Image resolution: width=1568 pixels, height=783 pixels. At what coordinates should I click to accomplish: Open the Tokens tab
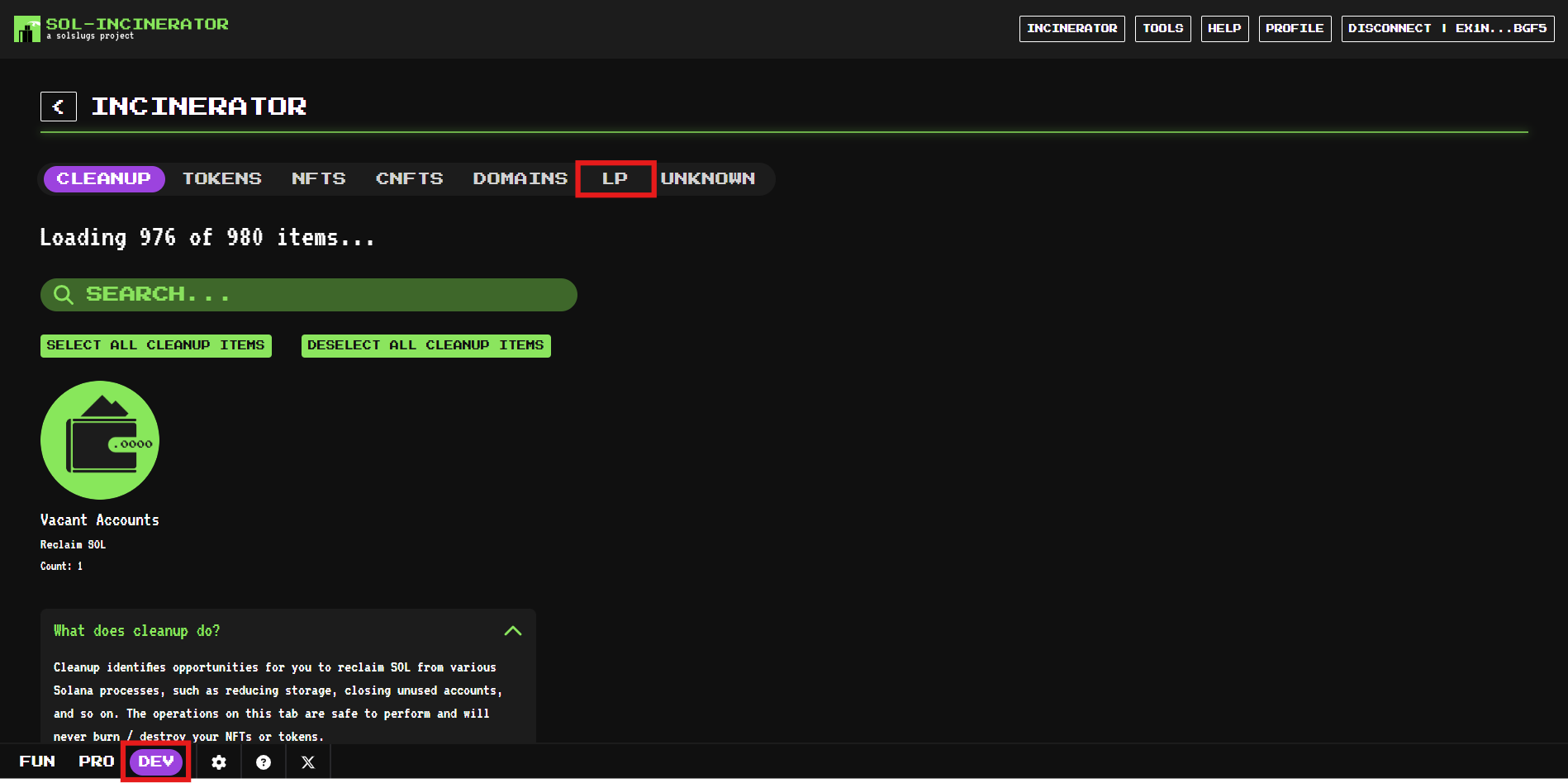coord(222,178)
